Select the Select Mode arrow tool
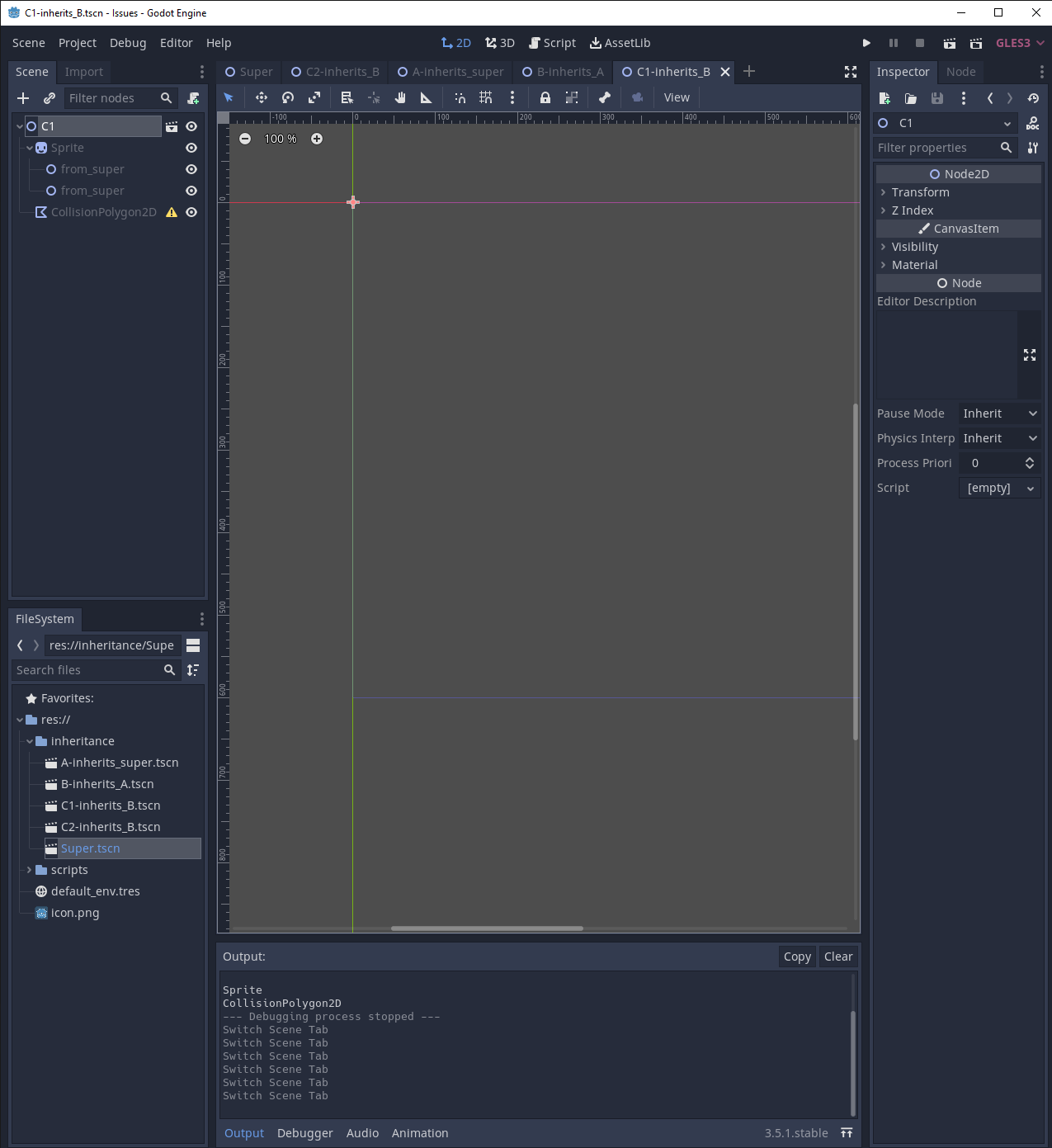 click(x=229, y=97)
